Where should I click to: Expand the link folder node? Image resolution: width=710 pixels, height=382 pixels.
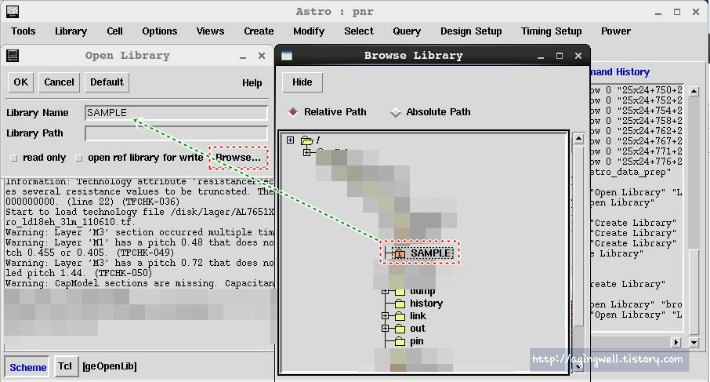[385, 315]
